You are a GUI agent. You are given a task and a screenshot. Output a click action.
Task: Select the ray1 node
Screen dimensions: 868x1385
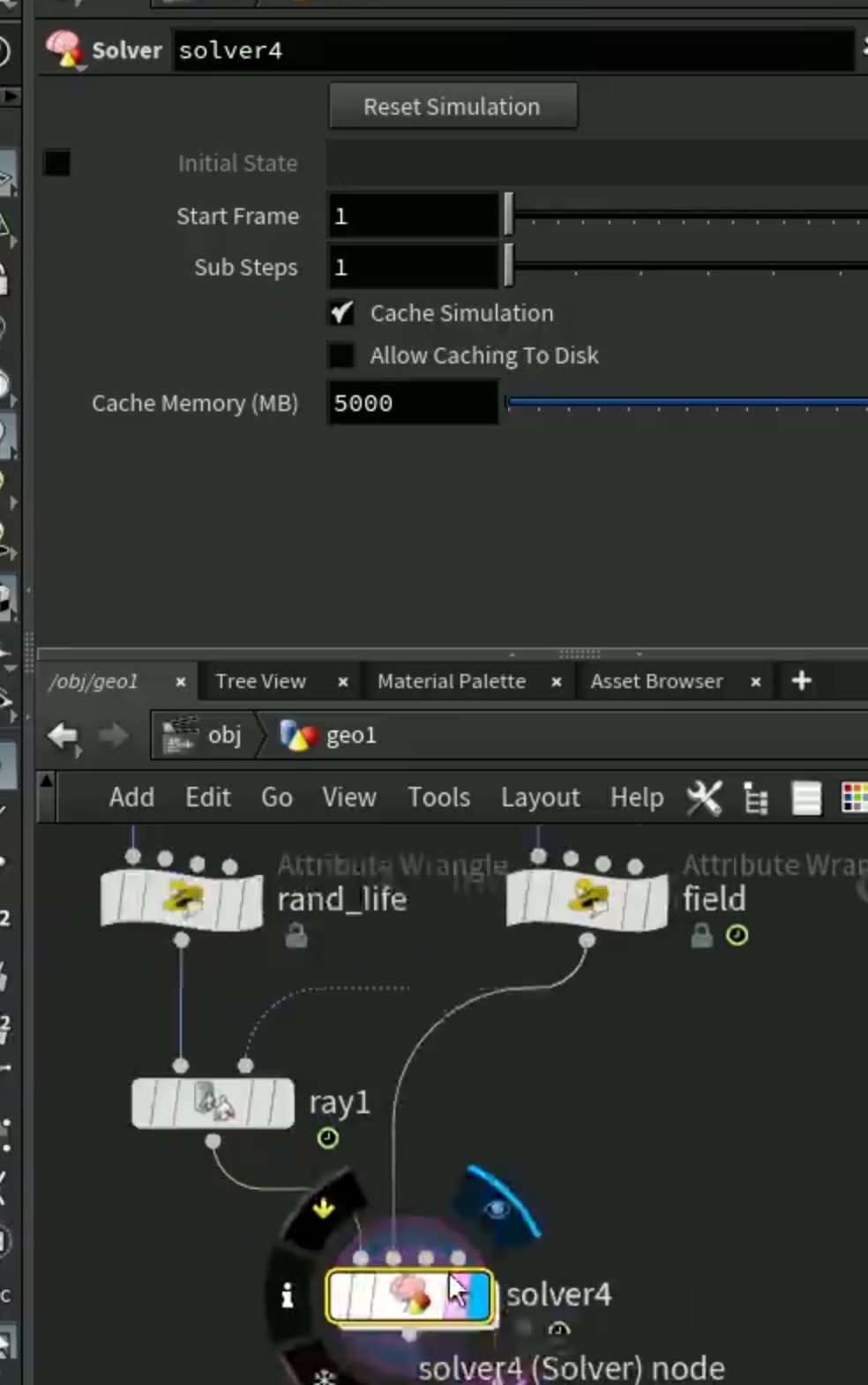point(213,1103)
